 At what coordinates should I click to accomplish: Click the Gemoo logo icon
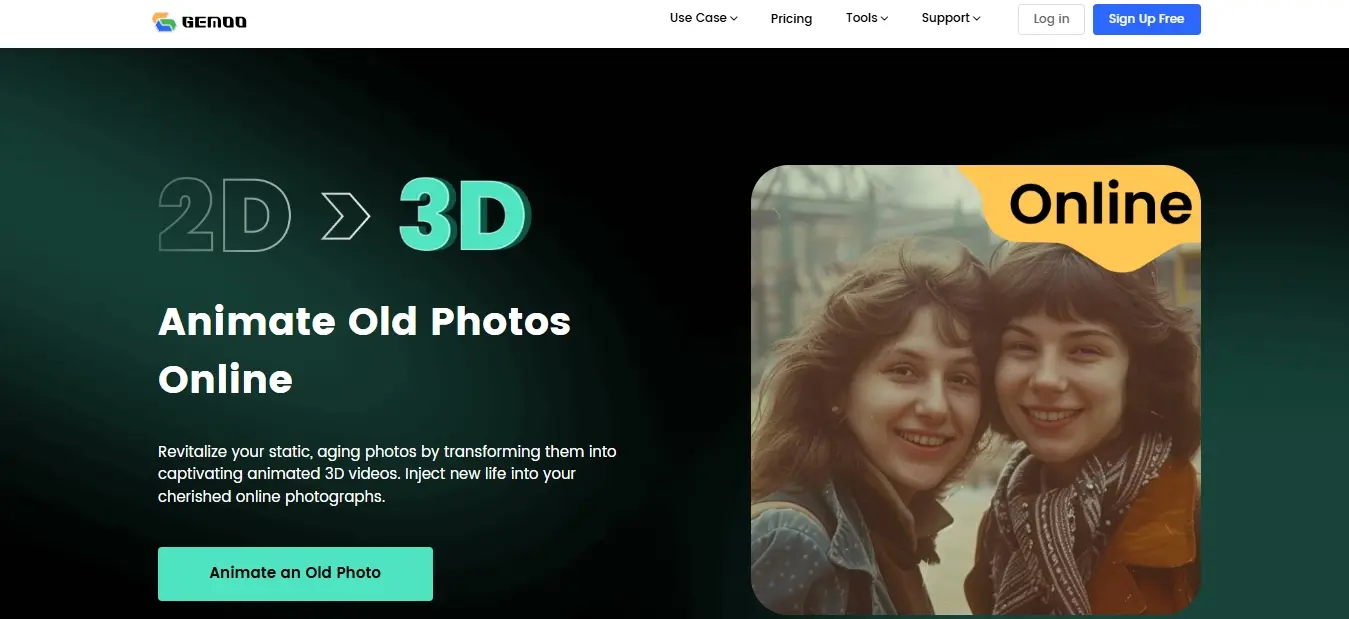(164, 21)
